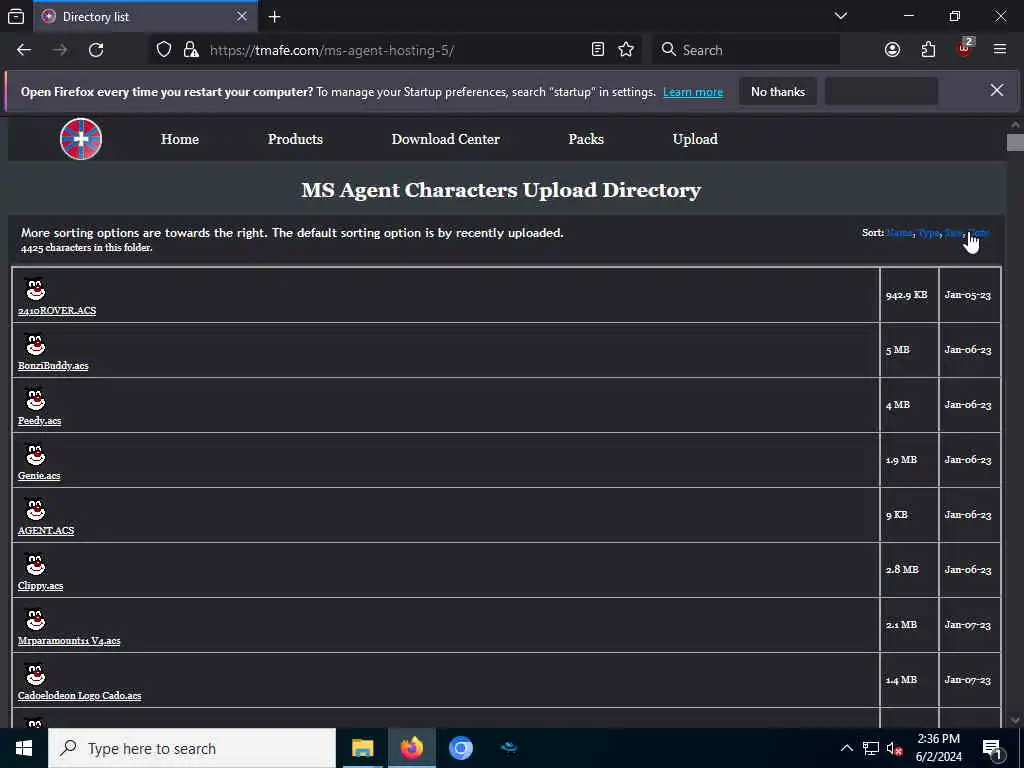Click the file icon above Mrparamount11 V4.acs
This screenshot has height=768, width=1024.
(x=35, y=618)
